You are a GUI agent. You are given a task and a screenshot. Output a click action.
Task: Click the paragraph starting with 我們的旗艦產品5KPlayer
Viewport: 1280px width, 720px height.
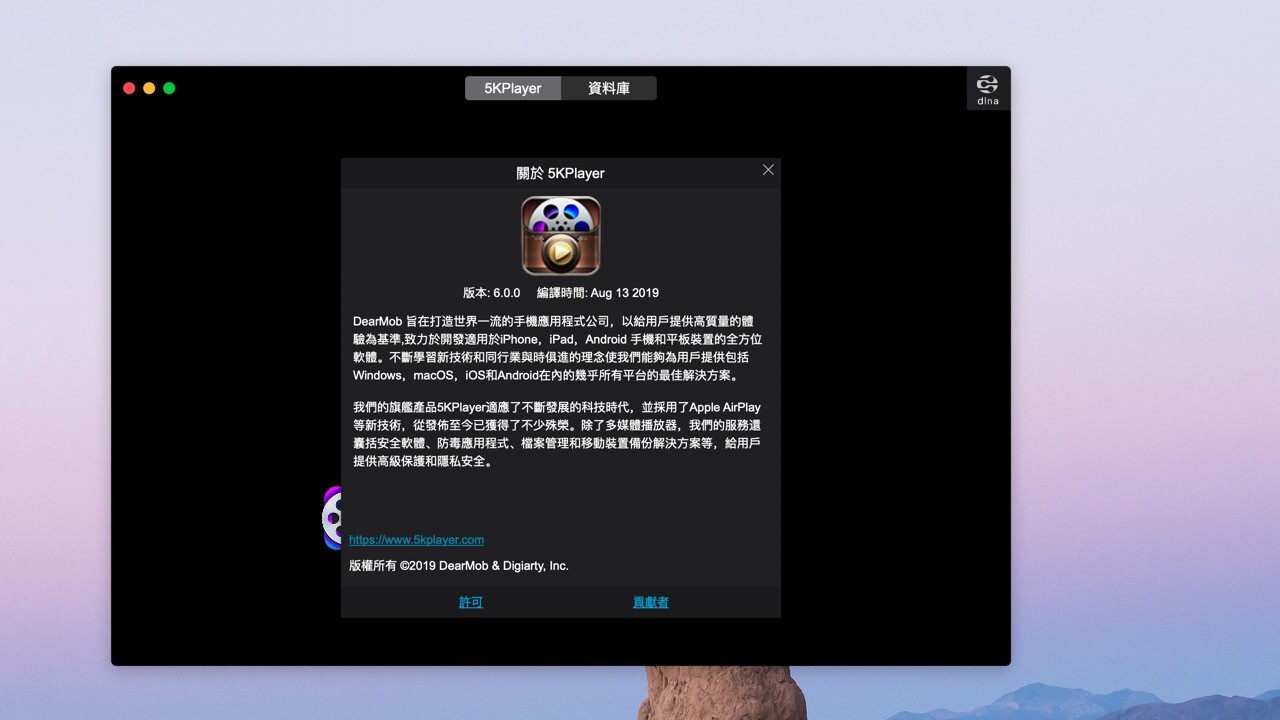pos(558,435)
